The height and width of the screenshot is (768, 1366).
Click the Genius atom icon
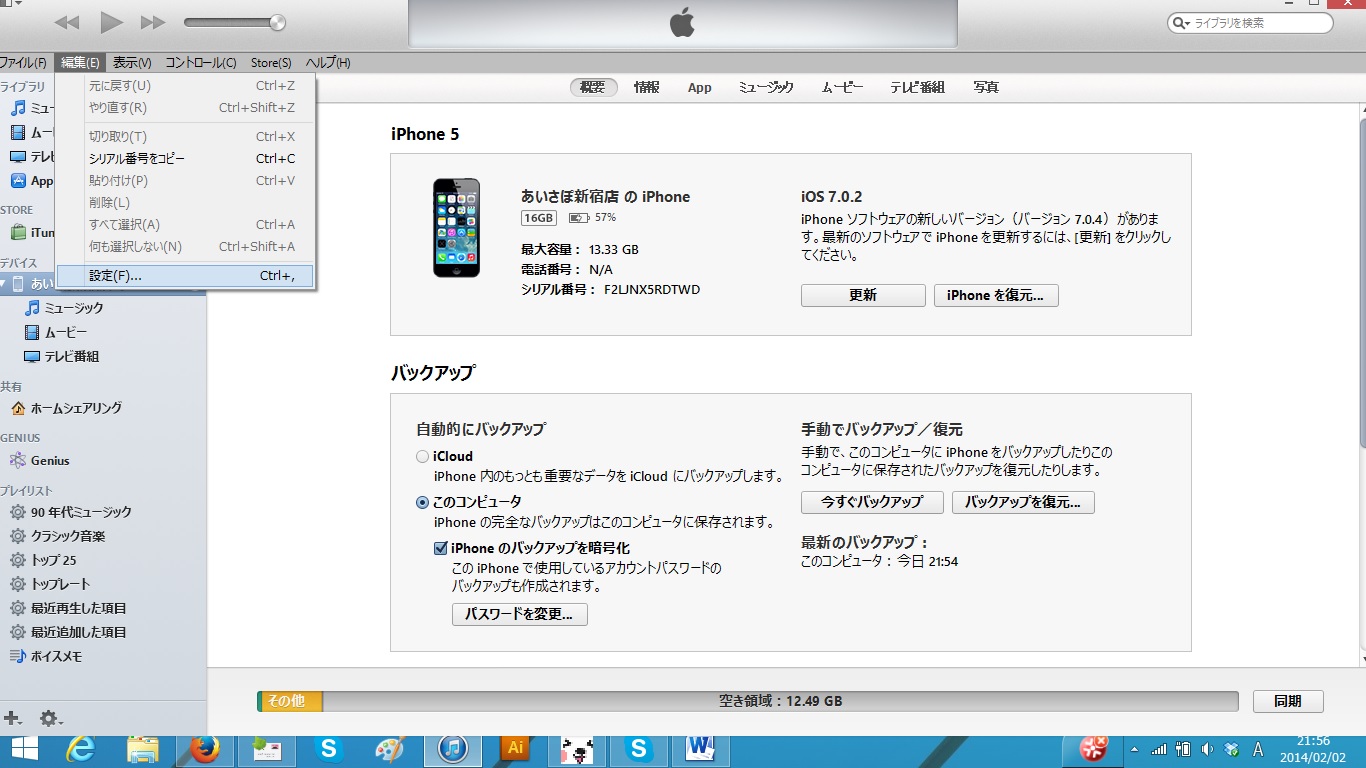coord(18,460)
